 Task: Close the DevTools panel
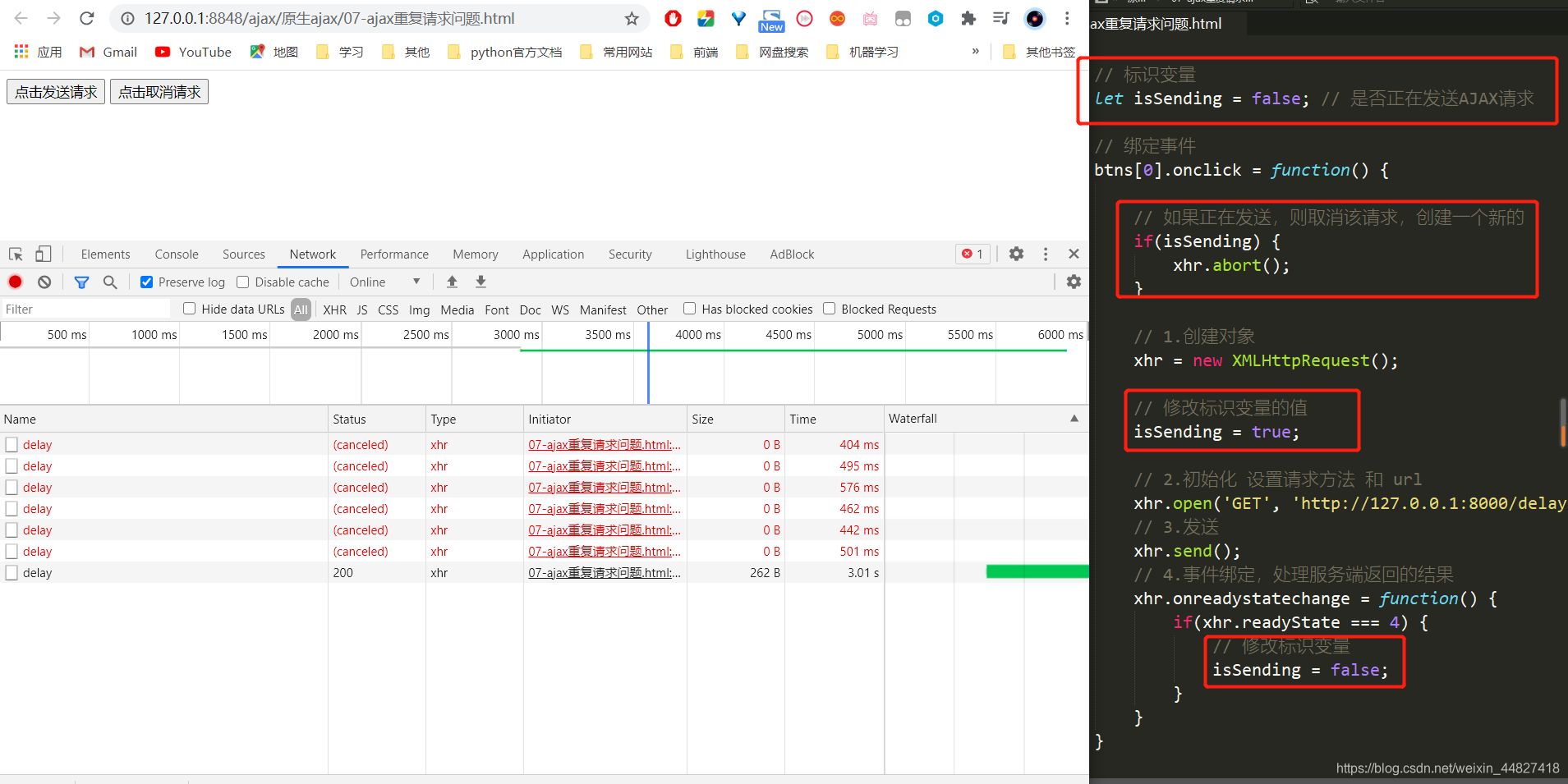pos(1074,254)
